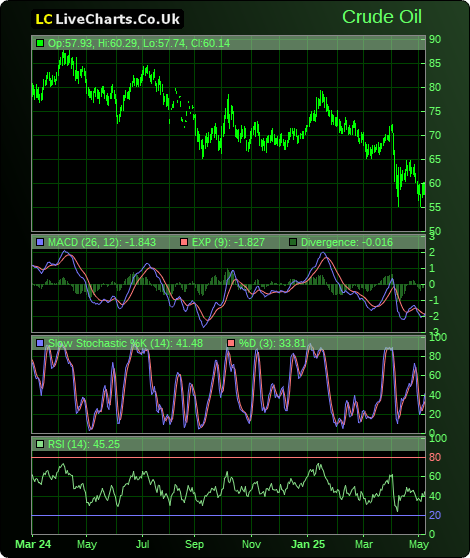Click the LiveCharts.Co.Uk logo
This screenshot has width=470, height=558.
tap(107, 19)
